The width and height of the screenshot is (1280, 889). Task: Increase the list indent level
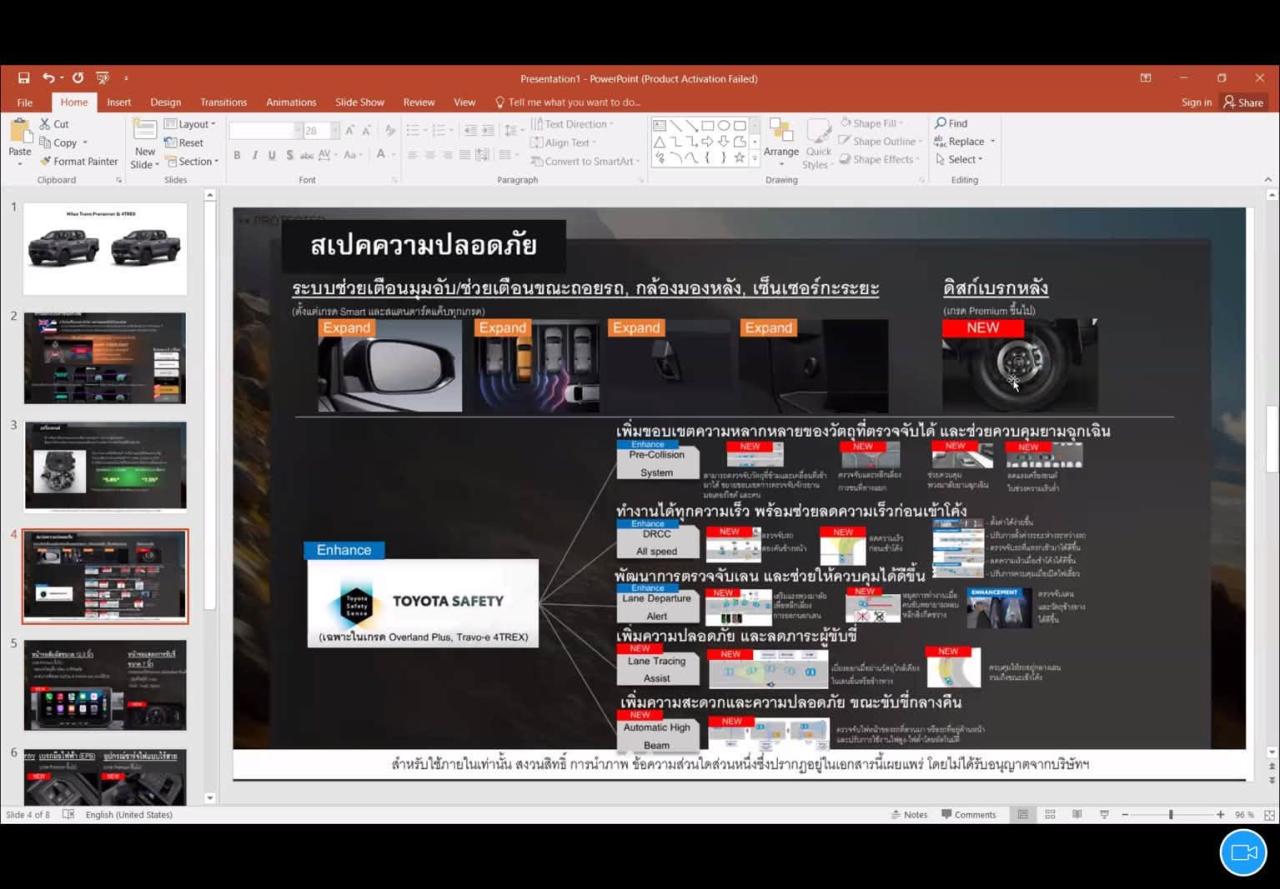(488, 131)
